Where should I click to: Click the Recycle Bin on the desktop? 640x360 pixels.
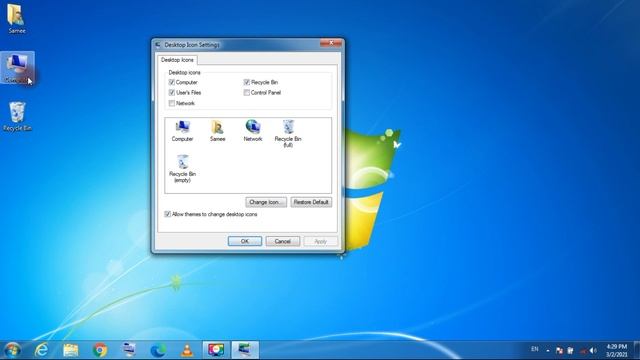(x=17, y=116)
